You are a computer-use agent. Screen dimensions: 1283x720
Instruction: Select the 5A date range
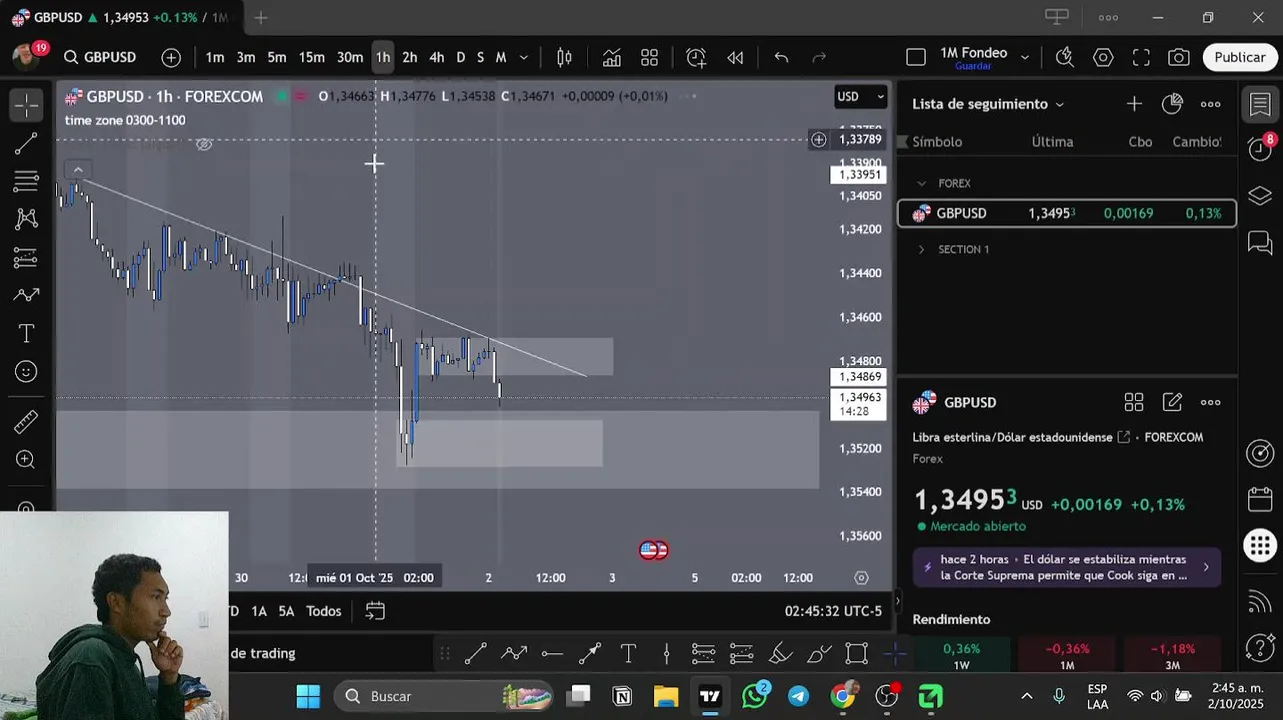(x=286, y=611)
